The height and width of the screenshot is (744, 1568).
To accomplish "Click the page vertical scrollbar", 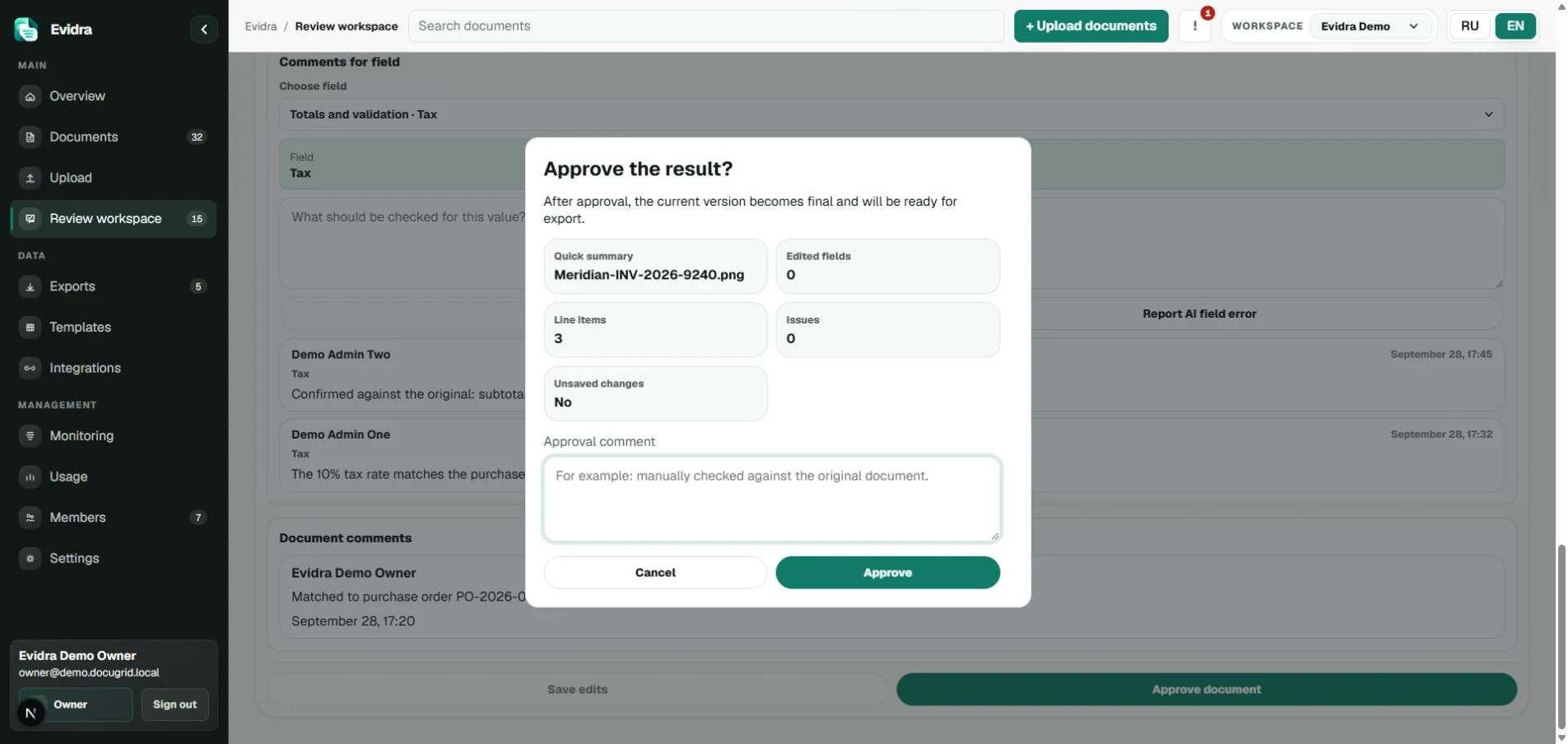I will pyautogui.click(x=1561, y=635).
